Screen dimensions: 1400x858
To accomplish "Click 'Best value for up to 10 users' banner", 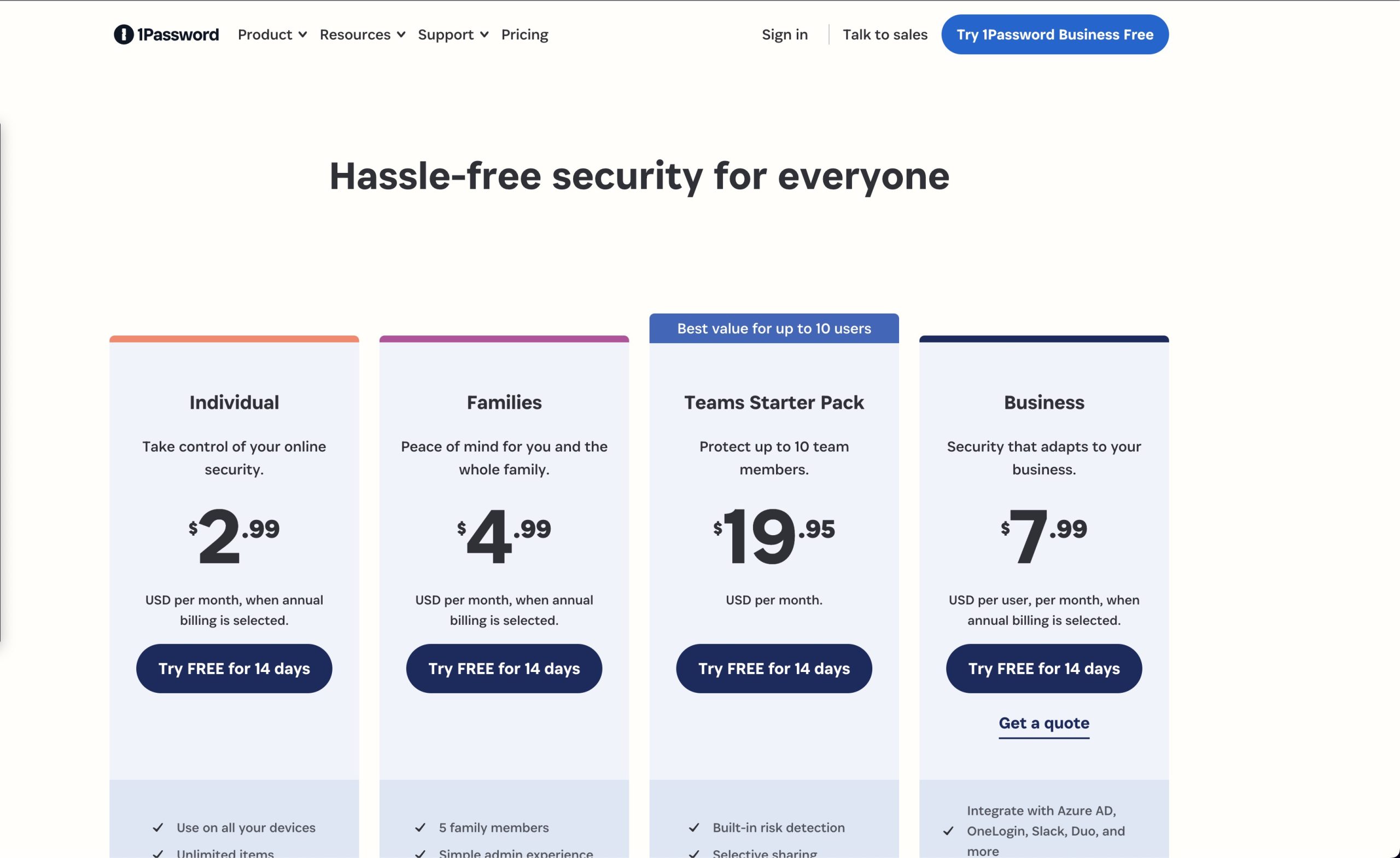I will pos(774,328).
